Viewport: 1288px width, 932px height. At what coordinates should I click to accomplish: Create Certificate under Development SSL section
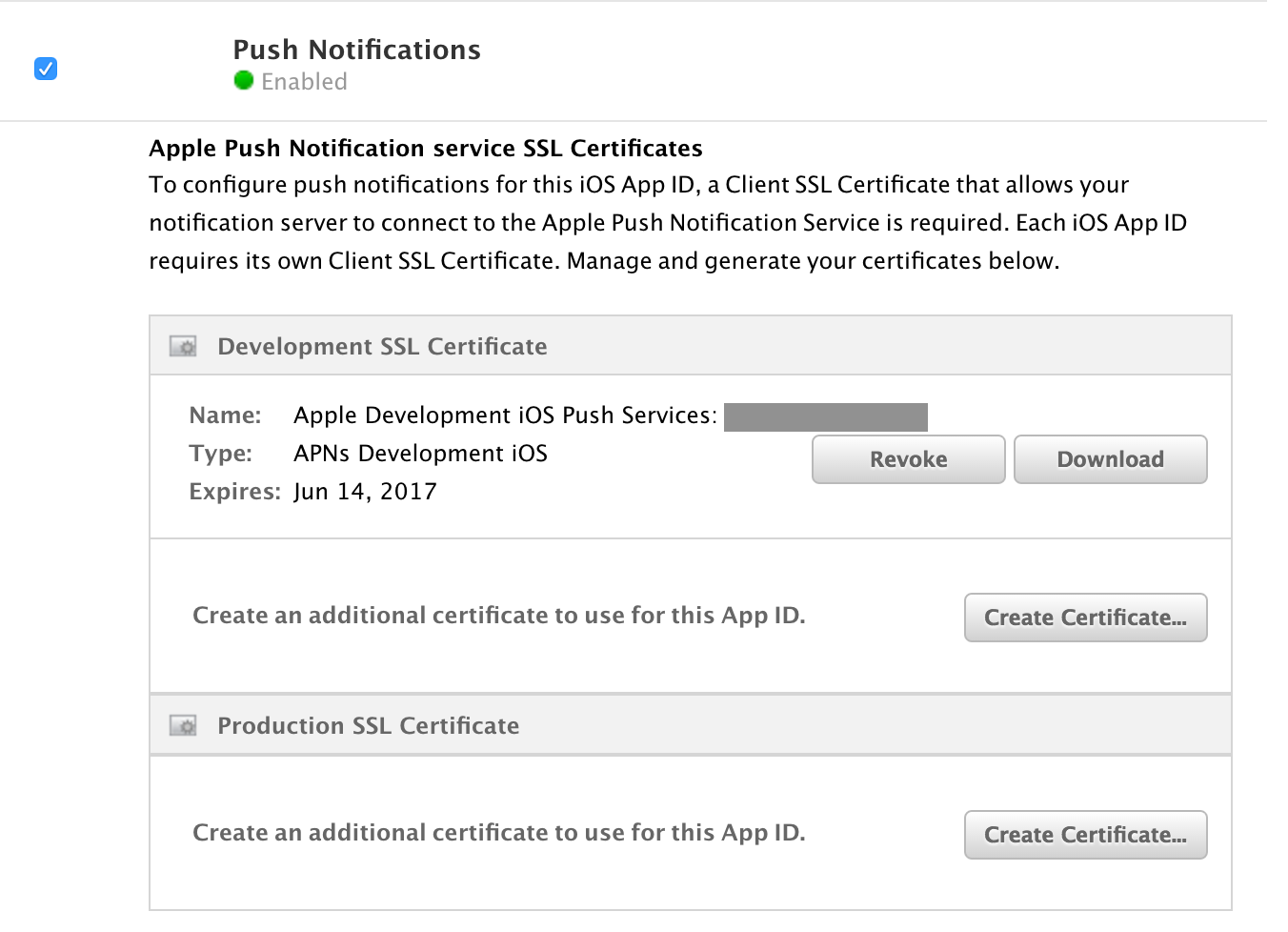pos(1085,618)
